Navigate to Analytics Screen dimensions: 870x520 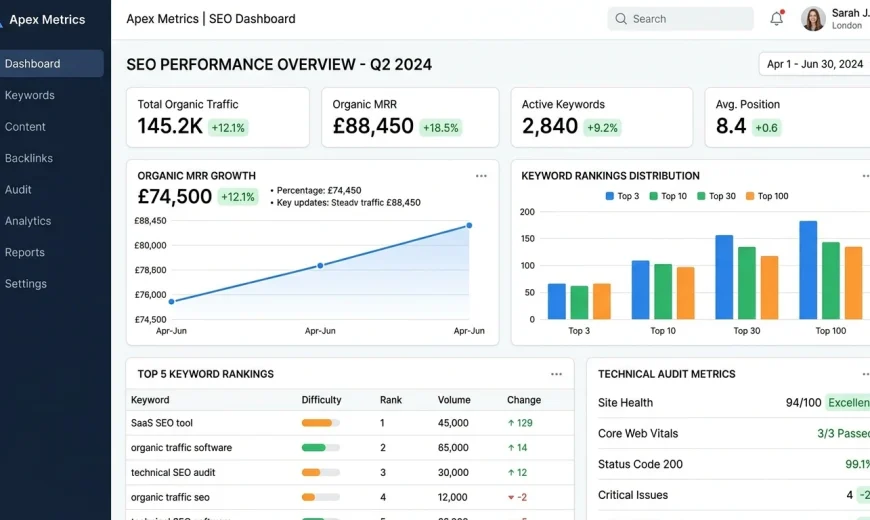click(x=28, y=221)
